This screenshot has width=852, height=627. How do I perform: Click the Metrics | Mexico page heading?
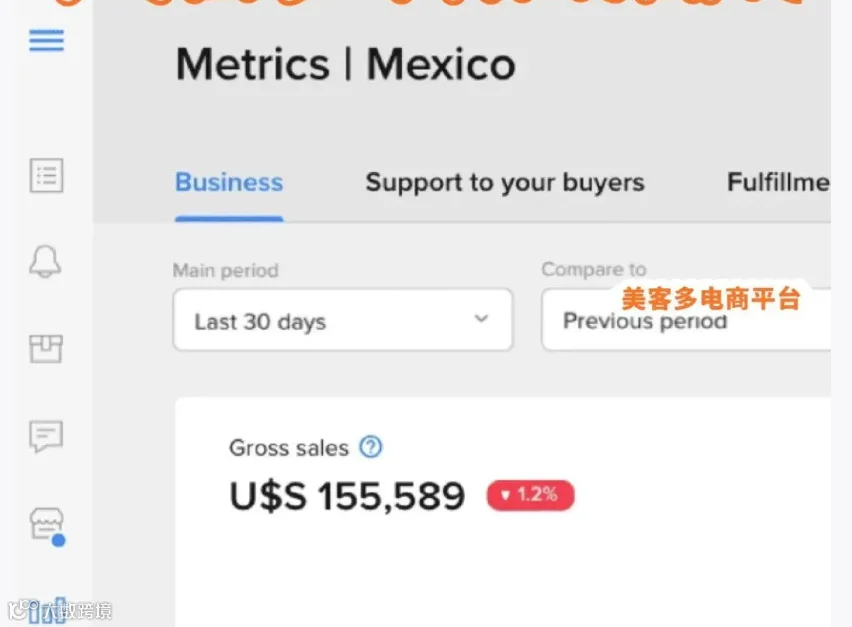(x=346, y=65)
